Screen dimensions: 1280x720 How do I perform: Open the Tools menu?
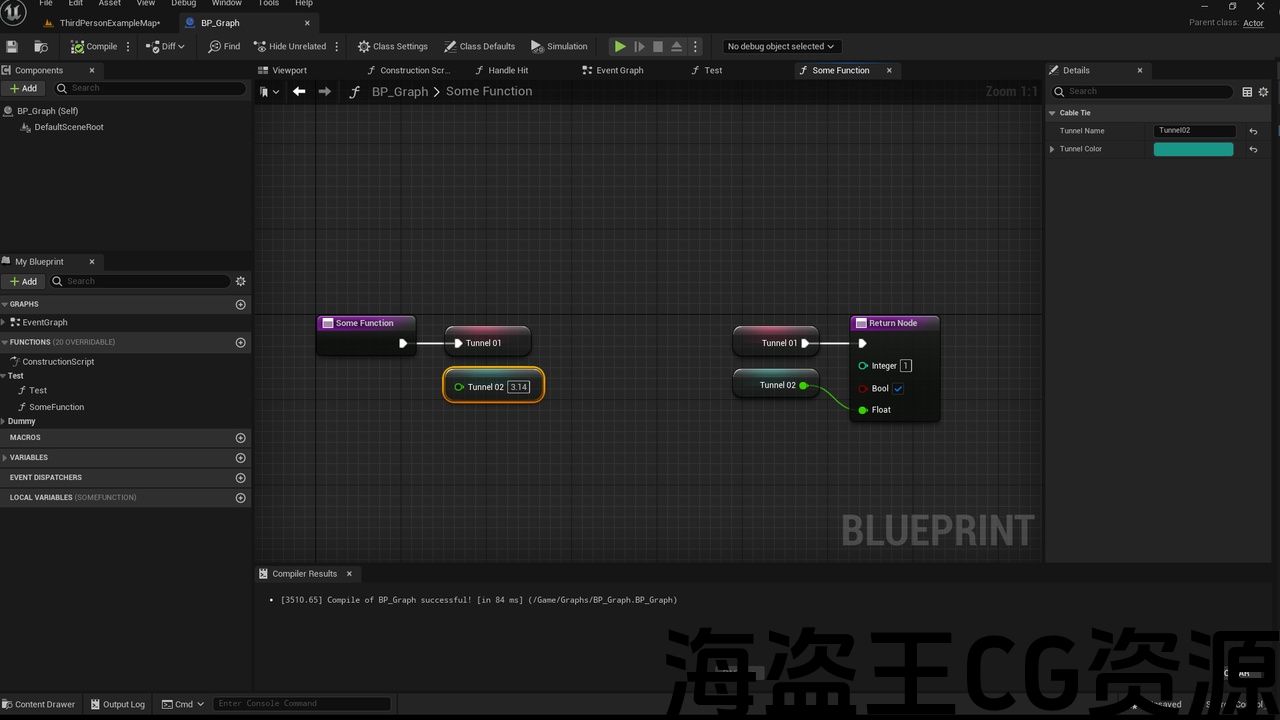click(x=269, y=4)
